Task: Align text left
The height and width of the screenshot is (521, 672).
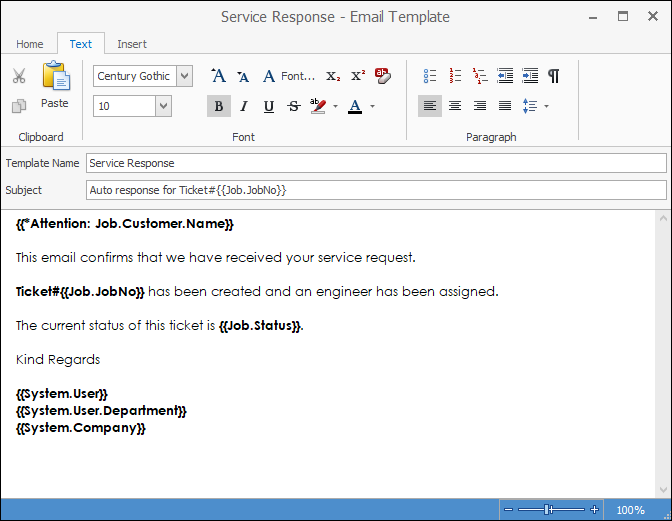Action: [x=430, y=106]
